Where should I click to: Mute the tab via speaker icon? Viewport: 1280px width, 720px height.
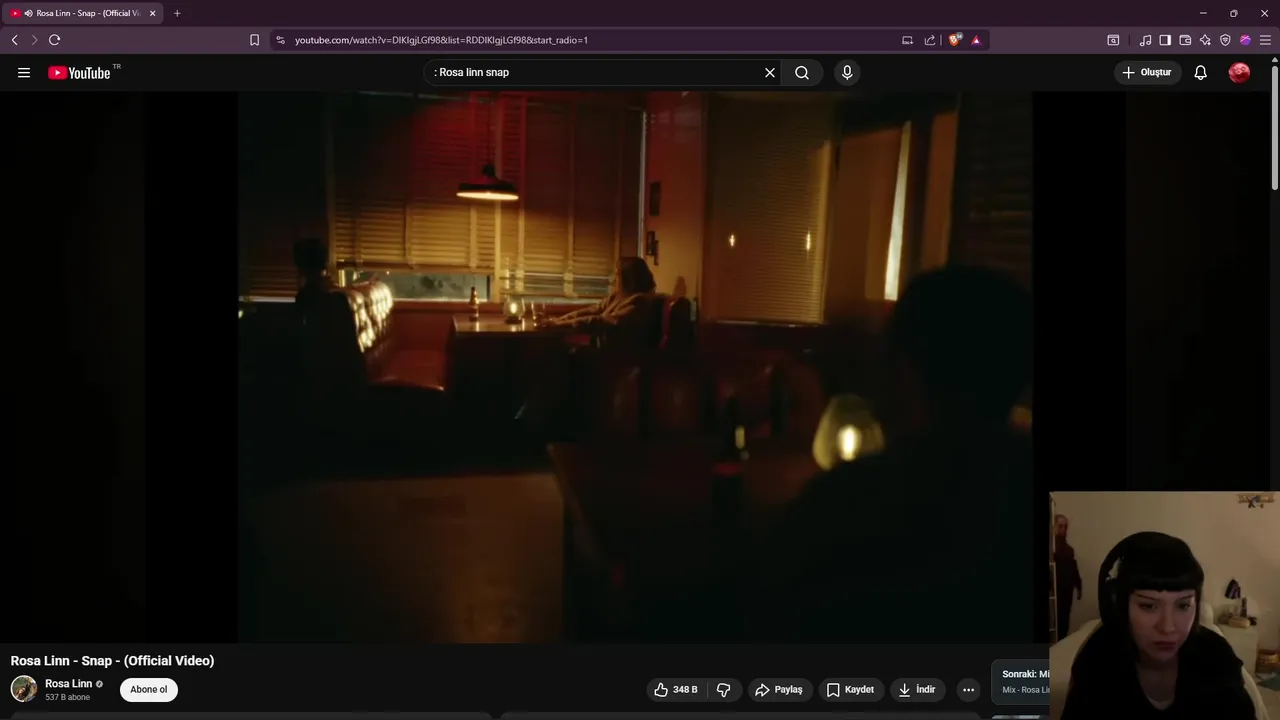click(28, 13)
